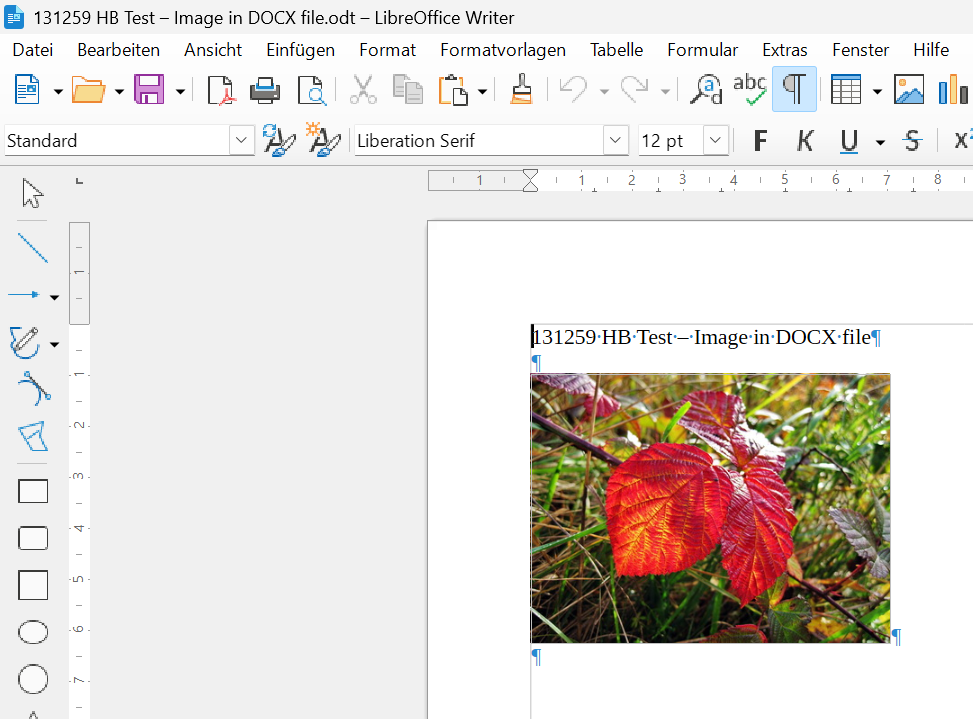Image resolution: width=973 pixels, height=719 pixels.
Task: Toggle formatting marks display
Action: (x=794, y=90)
